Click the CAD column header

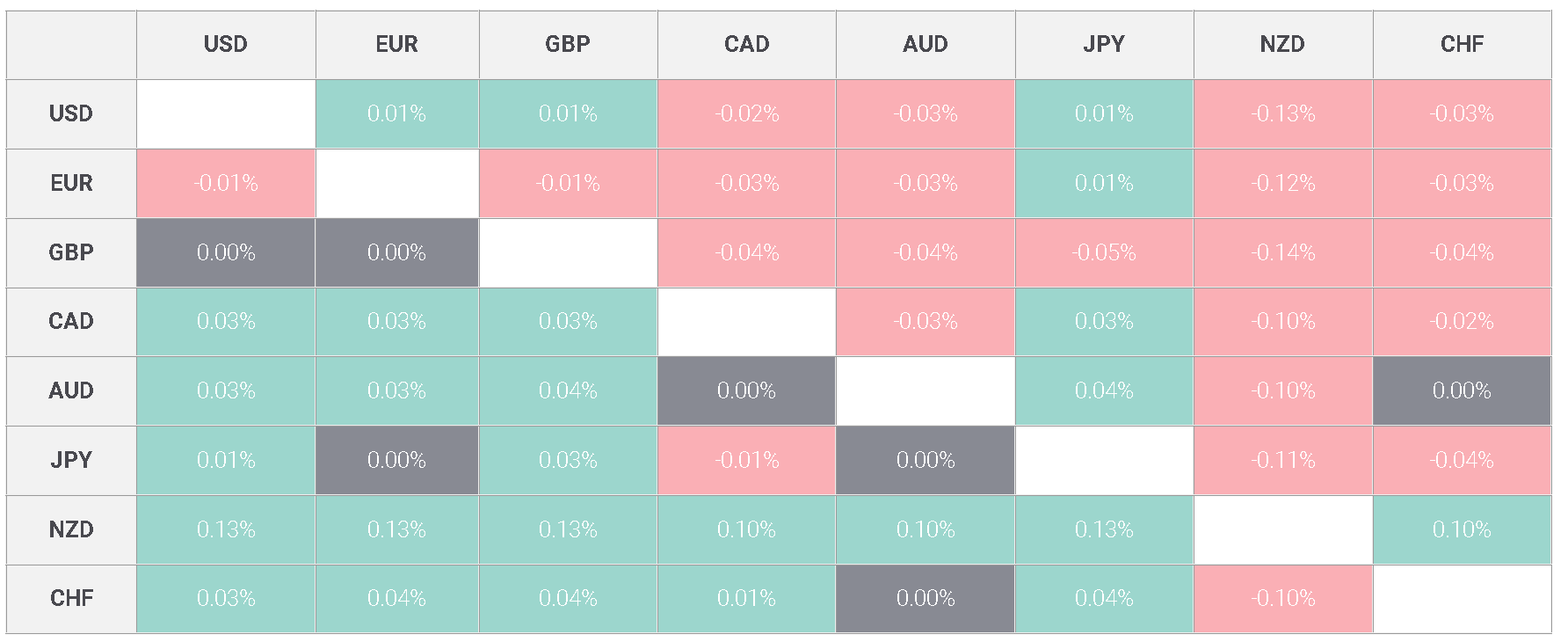tap(746, 44)
